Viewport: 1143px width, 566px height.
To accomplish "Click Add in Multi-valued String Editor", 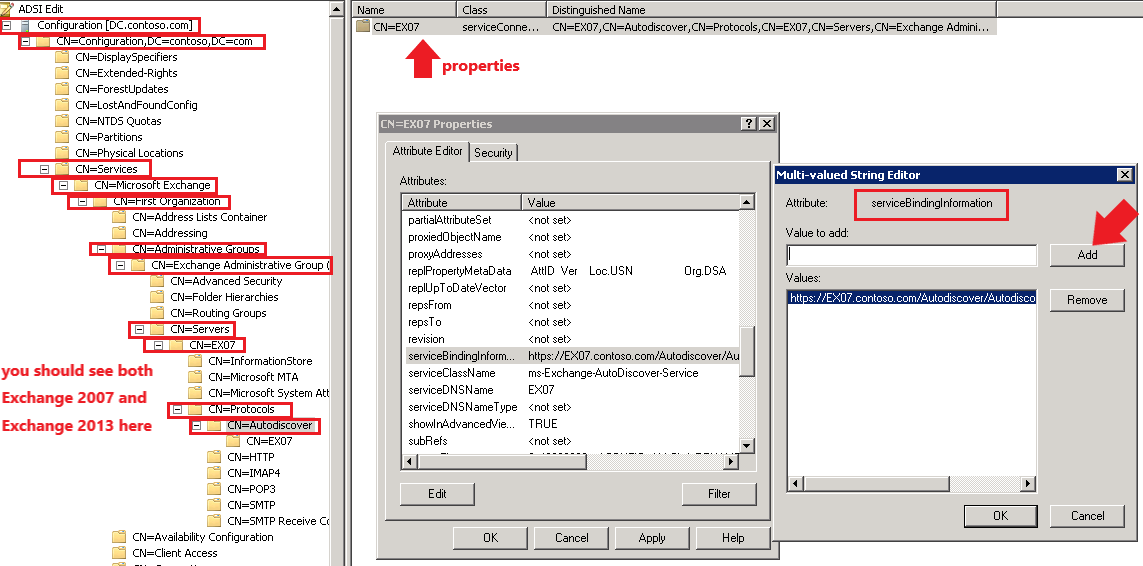I will (1087, 255).
